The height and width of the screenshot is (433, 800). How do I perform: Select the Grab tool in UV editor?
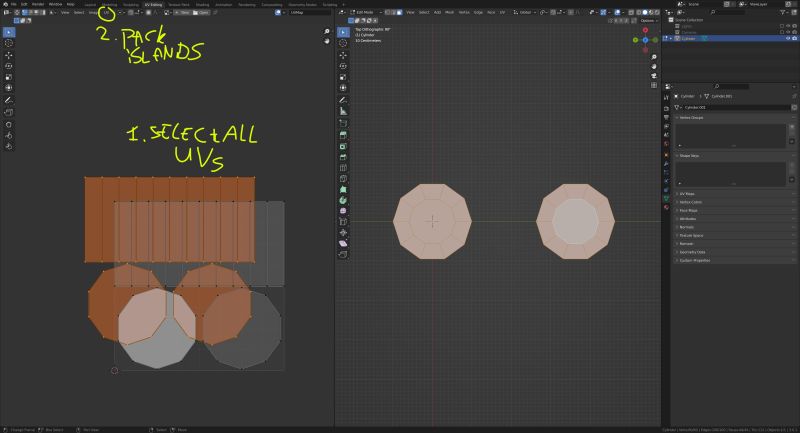tap(9, 124)
